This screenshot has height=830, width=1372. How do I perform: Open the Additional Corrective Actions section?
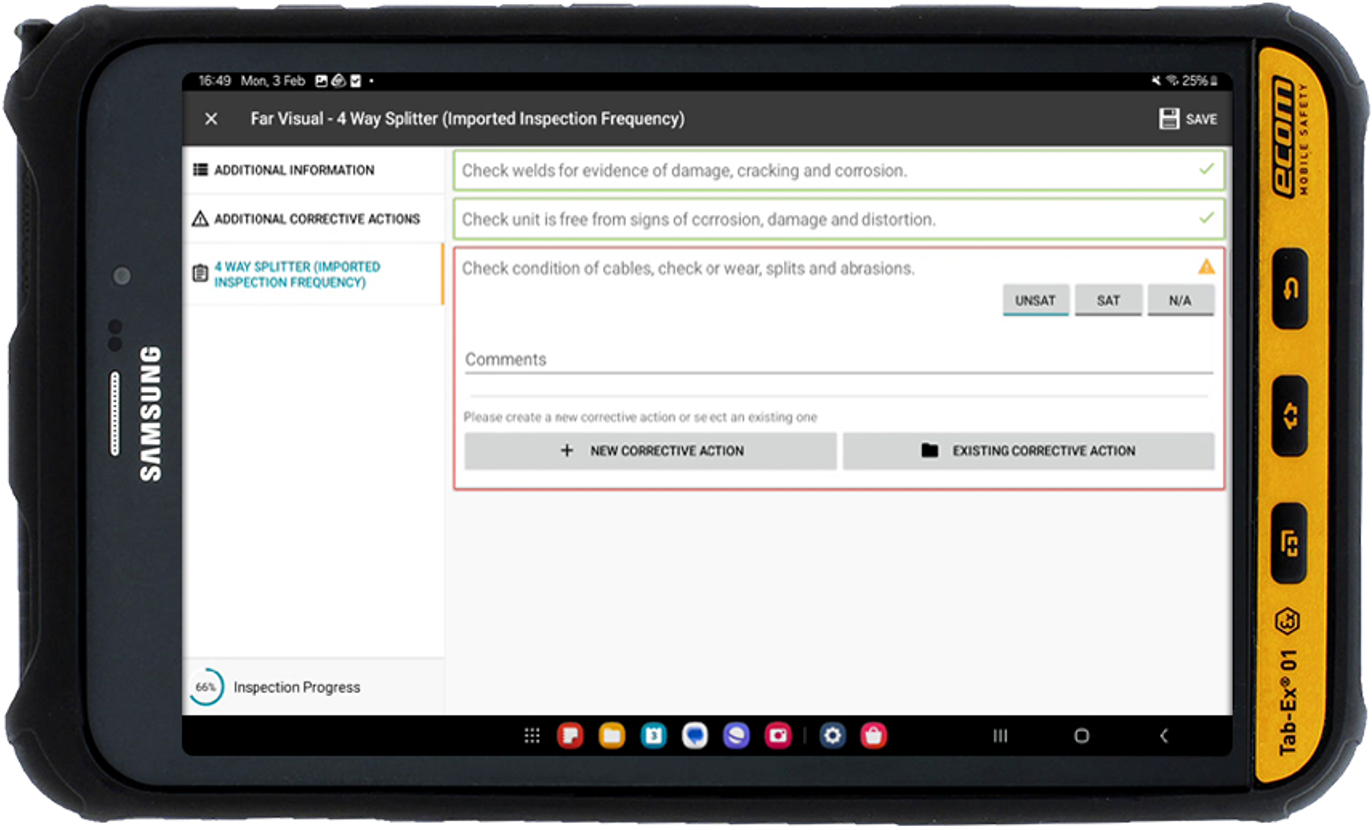(x=313, y=219)
